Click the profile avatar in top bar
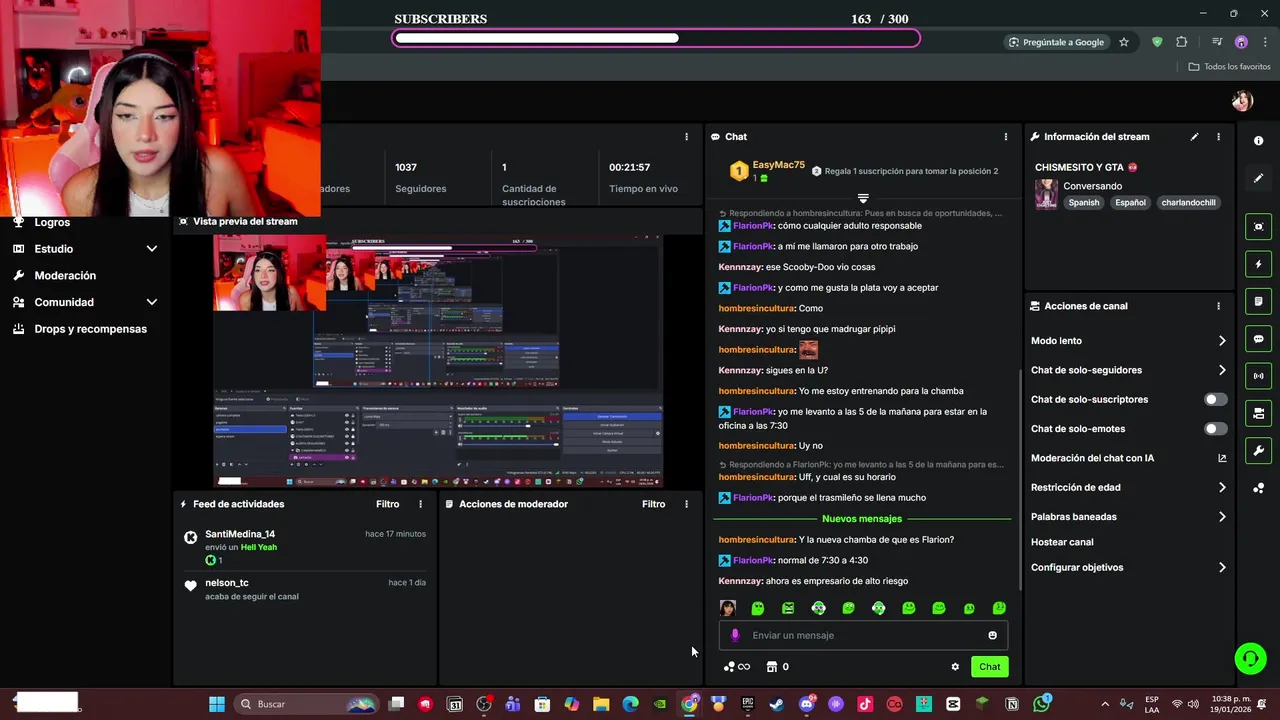The width and height of the screenshot is (1280, 720). (1242, 101)
